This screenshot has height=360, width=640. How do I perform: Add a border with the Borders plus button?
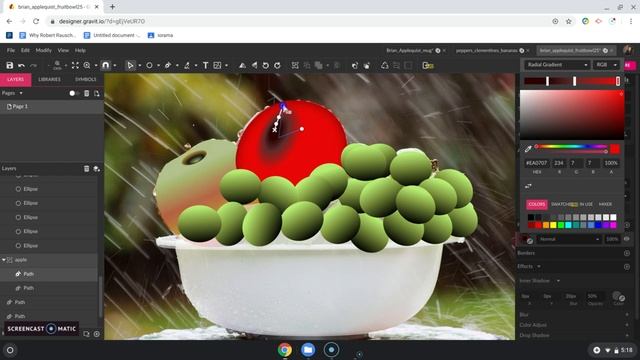pos(627,253)
